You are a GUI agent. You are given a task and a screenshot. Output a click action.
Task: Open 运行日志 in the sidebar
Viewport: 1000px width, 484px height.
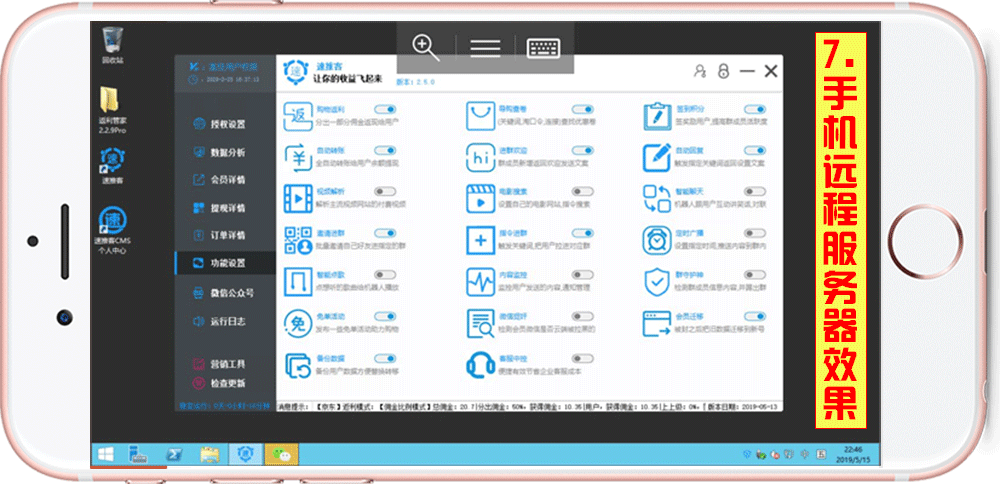pos(225,321)
